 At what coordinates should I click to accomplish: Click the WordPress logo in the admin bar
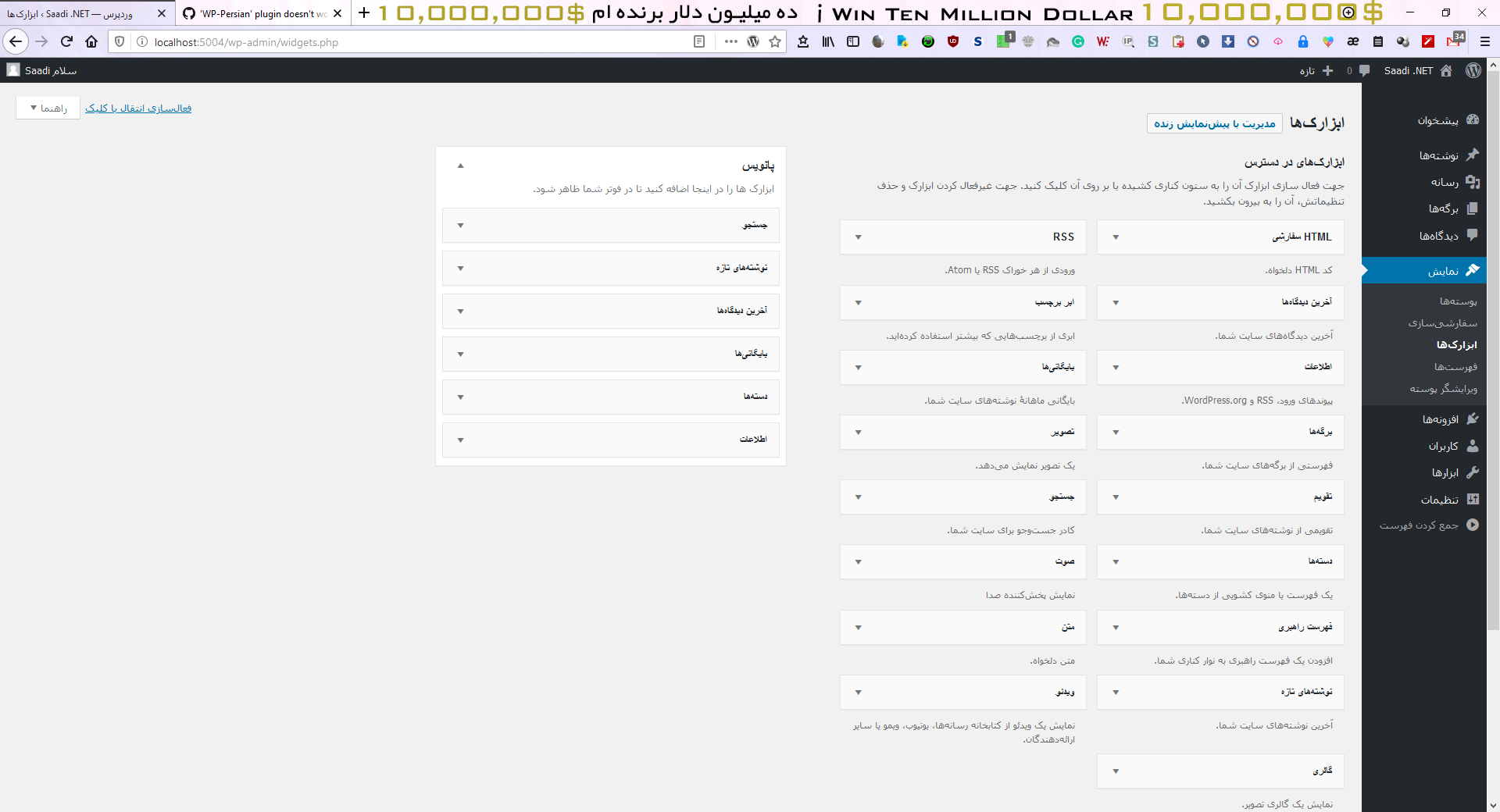1474,70
